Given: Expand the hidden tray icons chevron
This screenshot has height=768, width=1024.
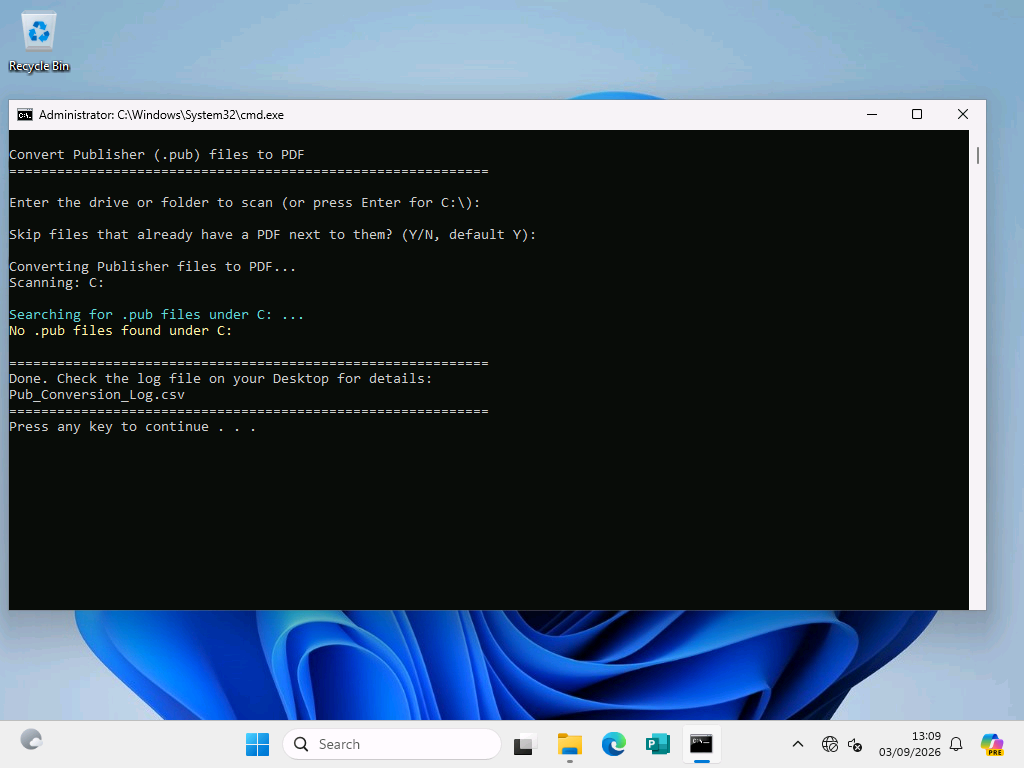Looking at the screenshot, I should tap(797, 744).
